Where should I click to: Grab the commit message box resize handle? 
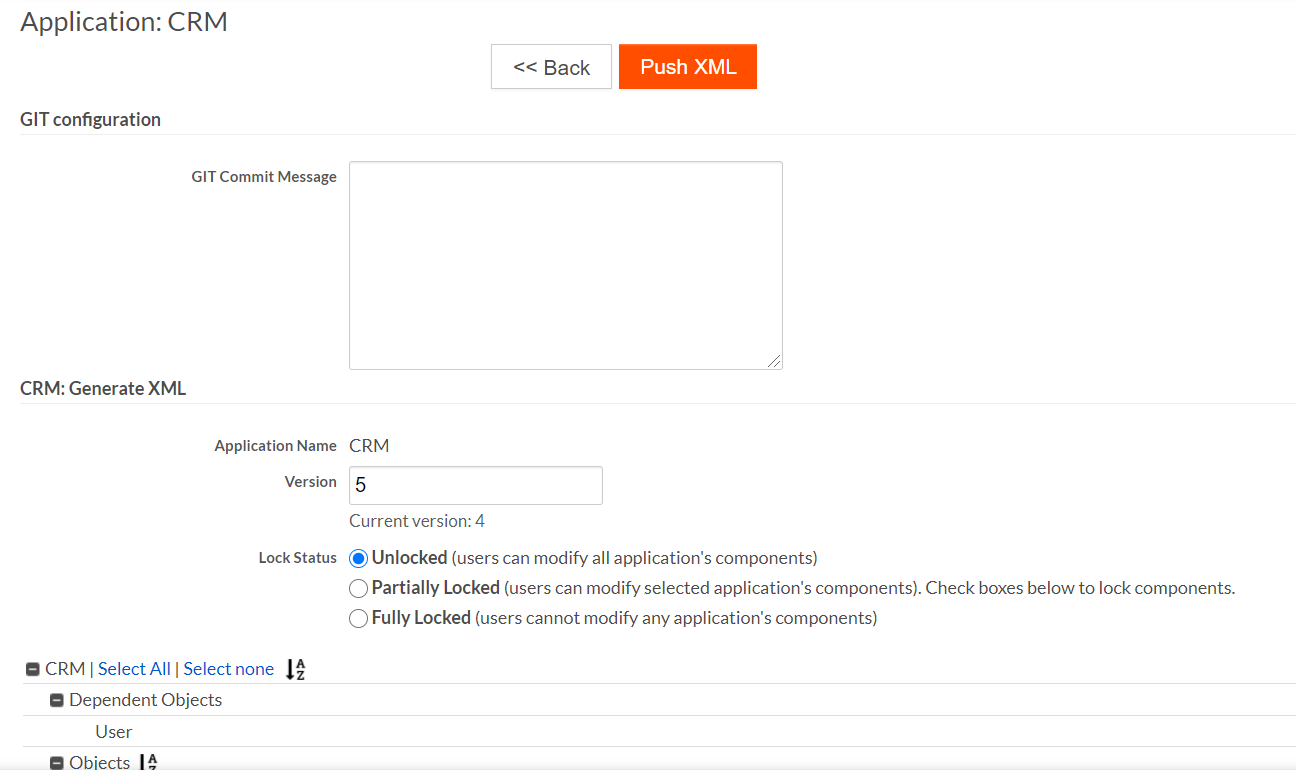point(774,361)
